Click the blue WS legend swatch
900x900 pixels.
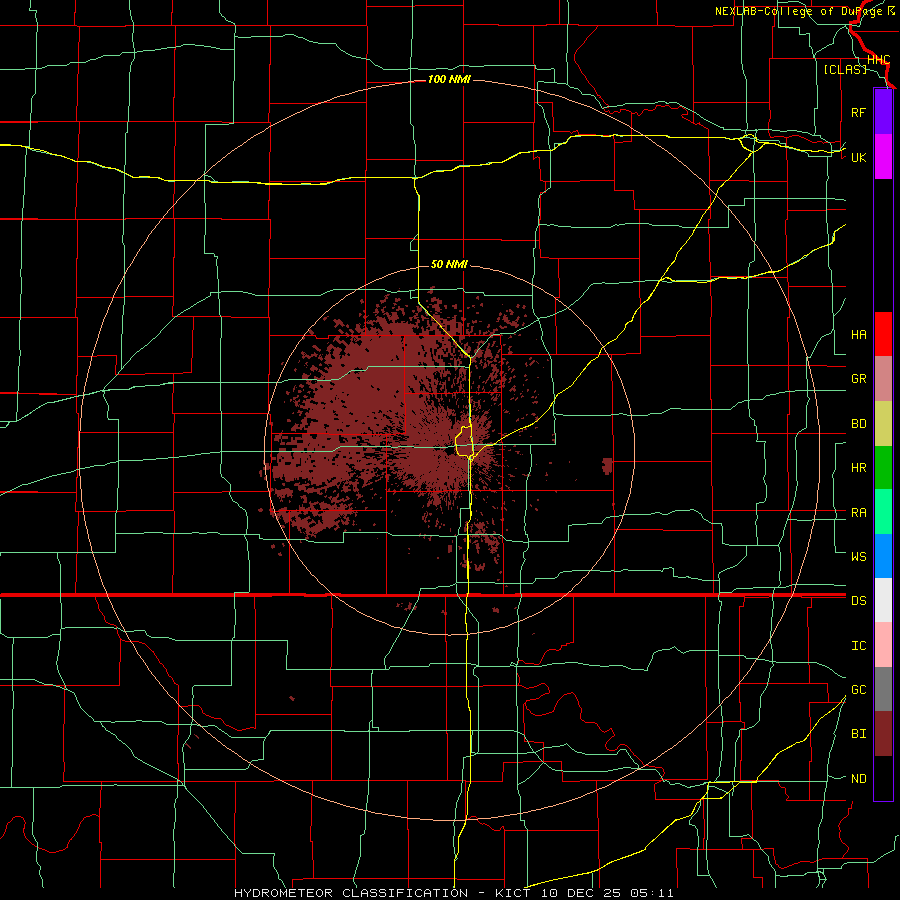tap(883, 556)
